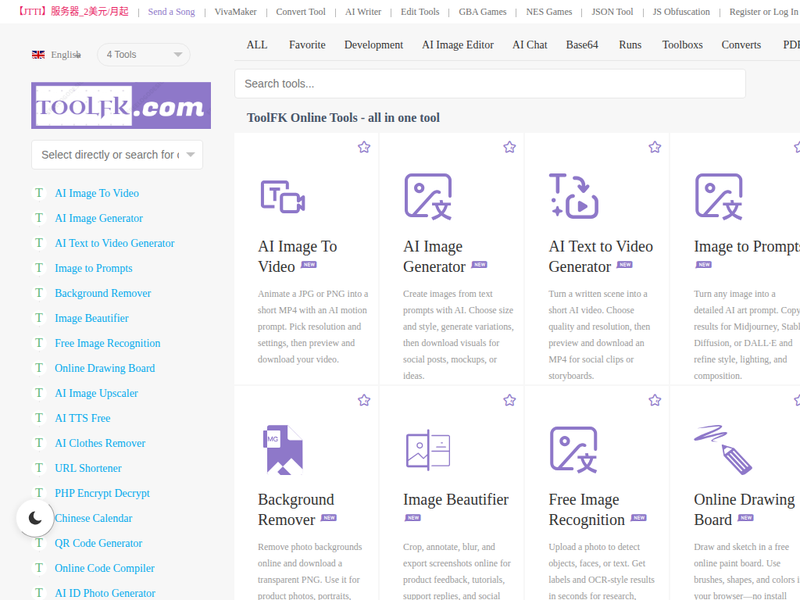Favorite the Image Beautifier tool star
This screenshot has height=600, width=800.
(x=509, y=400)
